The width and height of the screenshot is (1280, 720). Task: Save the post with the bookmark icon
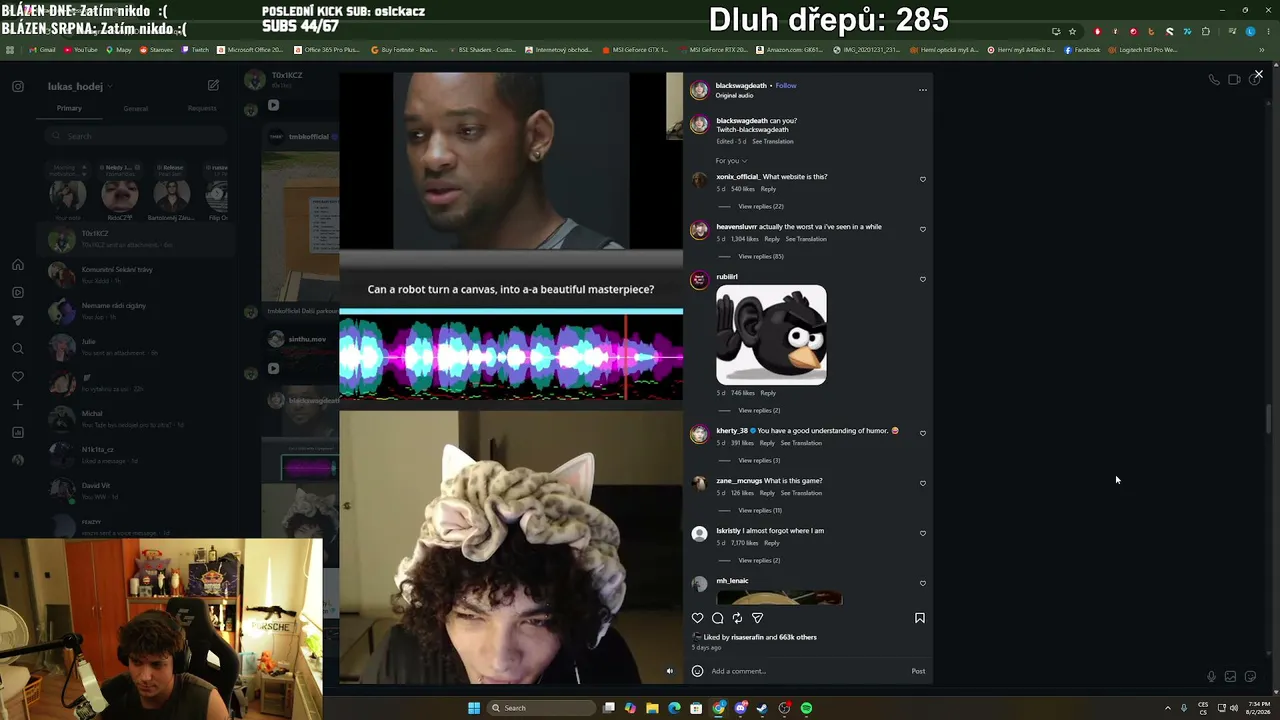point(920,618)
